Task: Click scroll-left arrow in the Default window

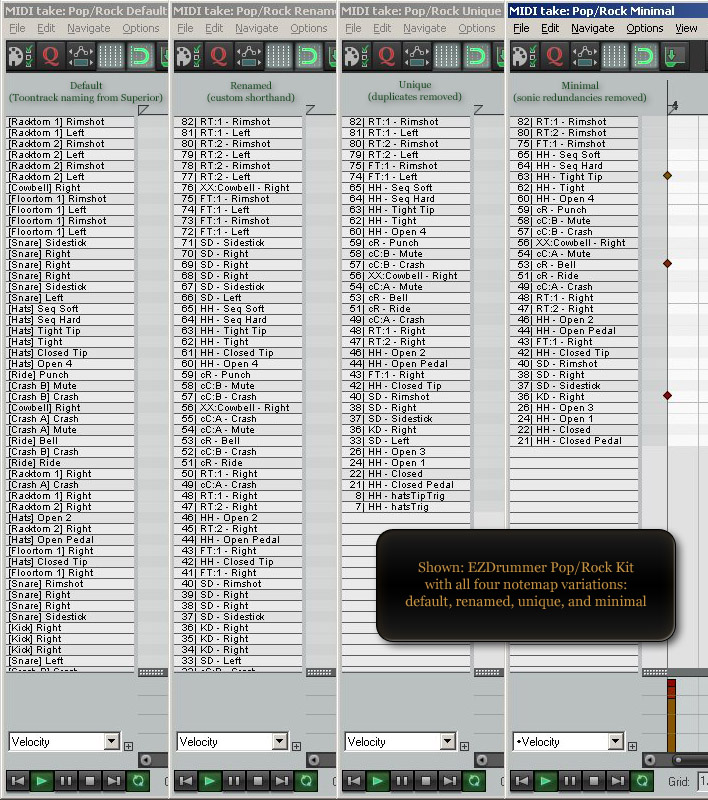Action: point(146,760)
